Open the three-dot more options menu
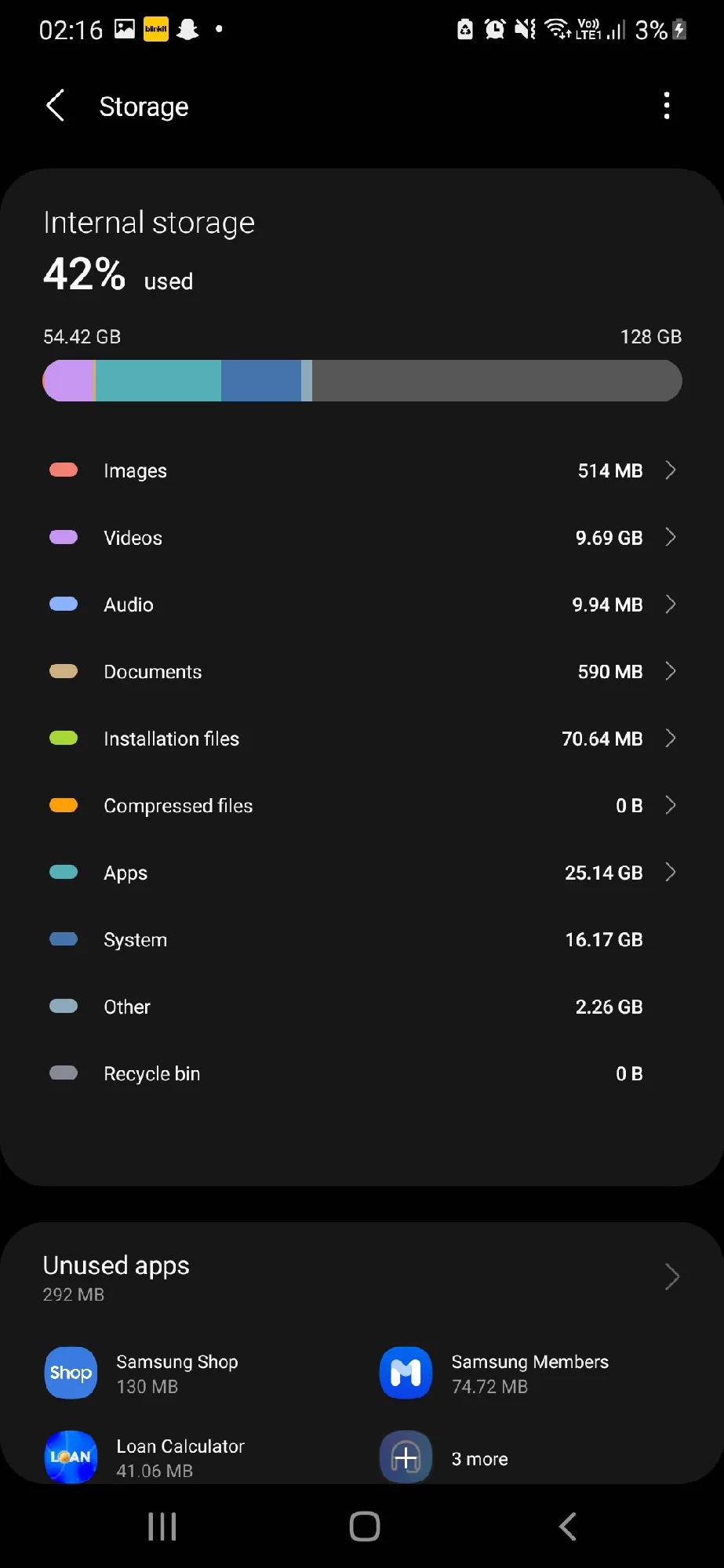Screen dimensions: 724x1568 click(x=667, y=106)
